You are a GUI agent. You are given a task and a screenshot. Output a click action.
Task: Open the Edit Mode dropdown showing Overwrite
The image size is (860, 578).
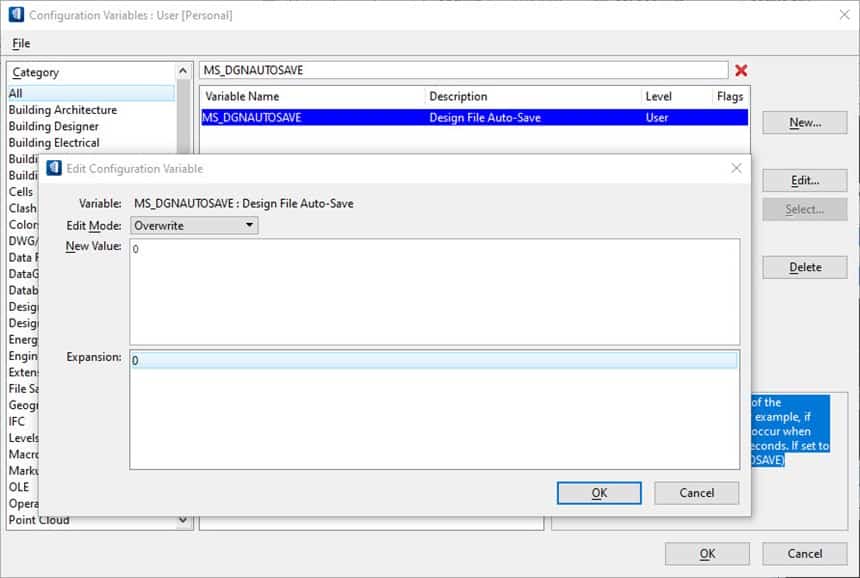(x=247, y=225)
